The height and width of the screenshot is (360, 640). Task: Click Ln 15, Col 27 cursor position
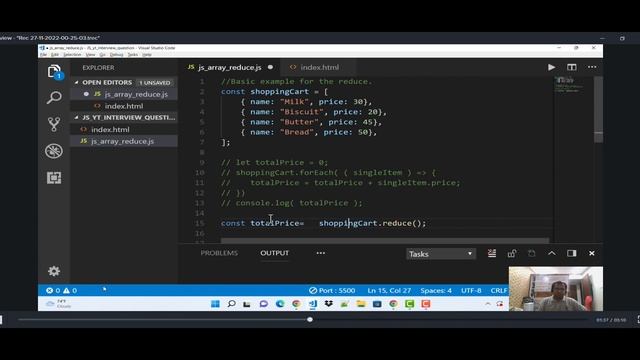point(389,291)
